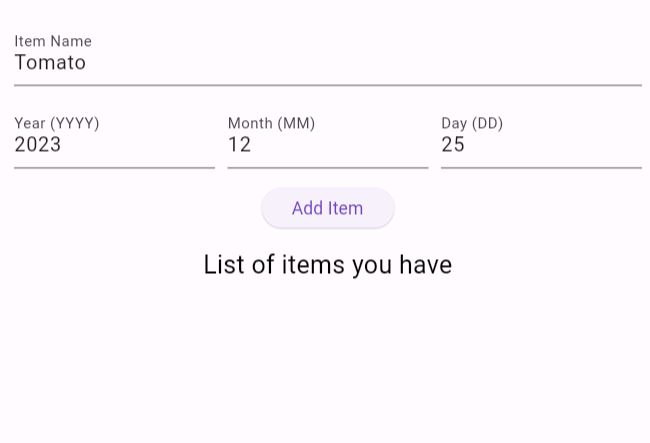The height and width of the screenshot is (443, 650).
Task: Tap the "Year (YYYY)" label
Action: (57, 123)
